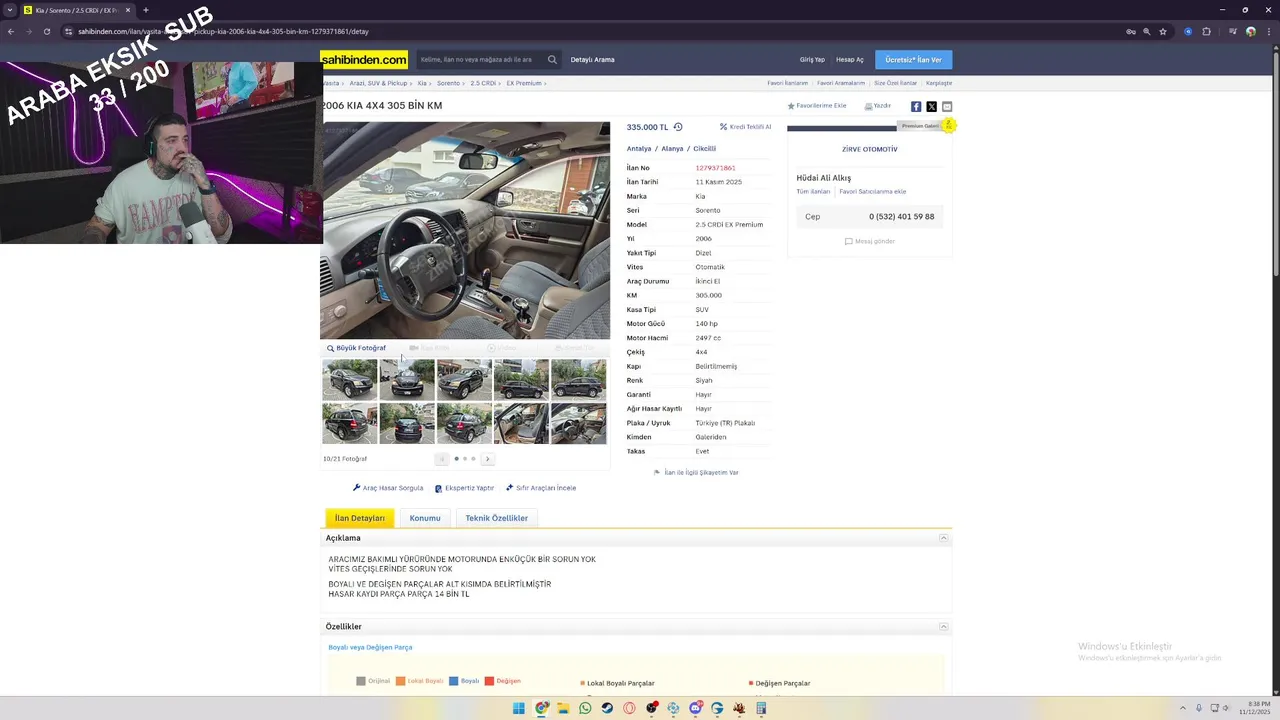Click Sıfır Araçları İncele link
Viewport: 1280px width, 720px height.
(541, 488)
